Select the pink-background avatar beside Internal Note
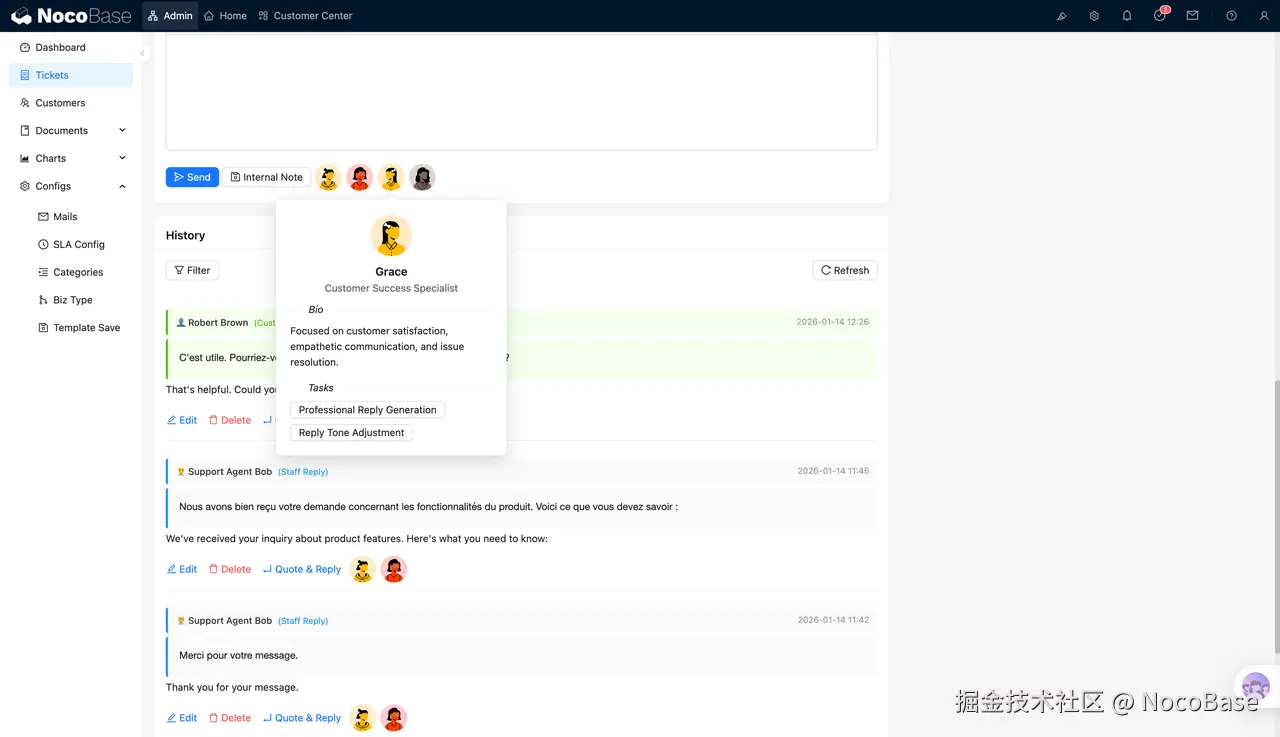 (360, 177)
